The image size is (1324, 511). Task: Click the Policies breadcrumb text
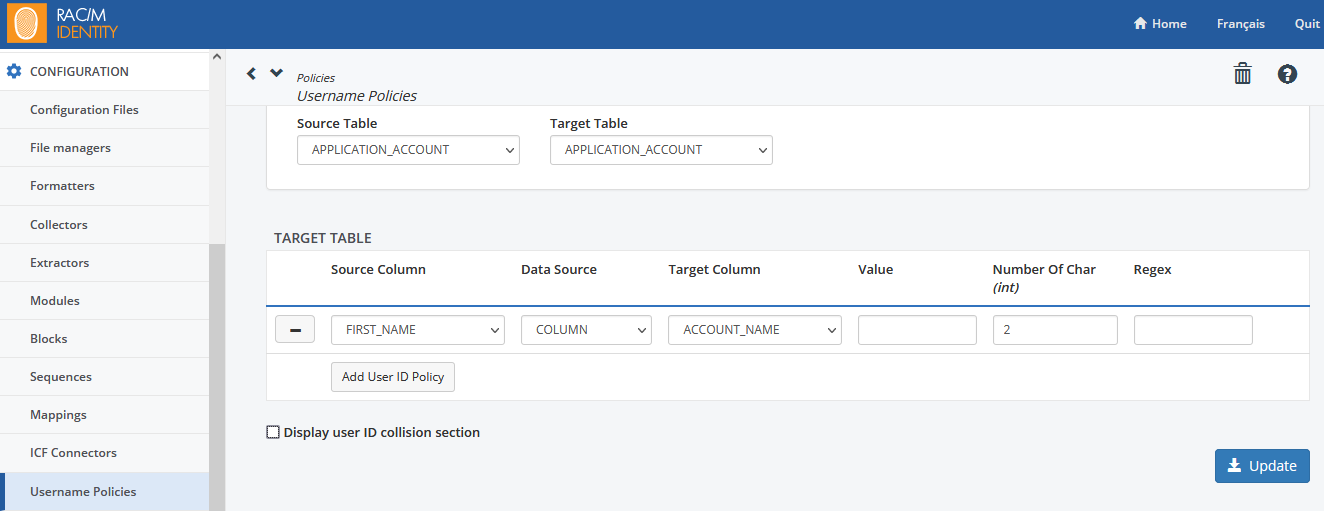pos(316,78)
